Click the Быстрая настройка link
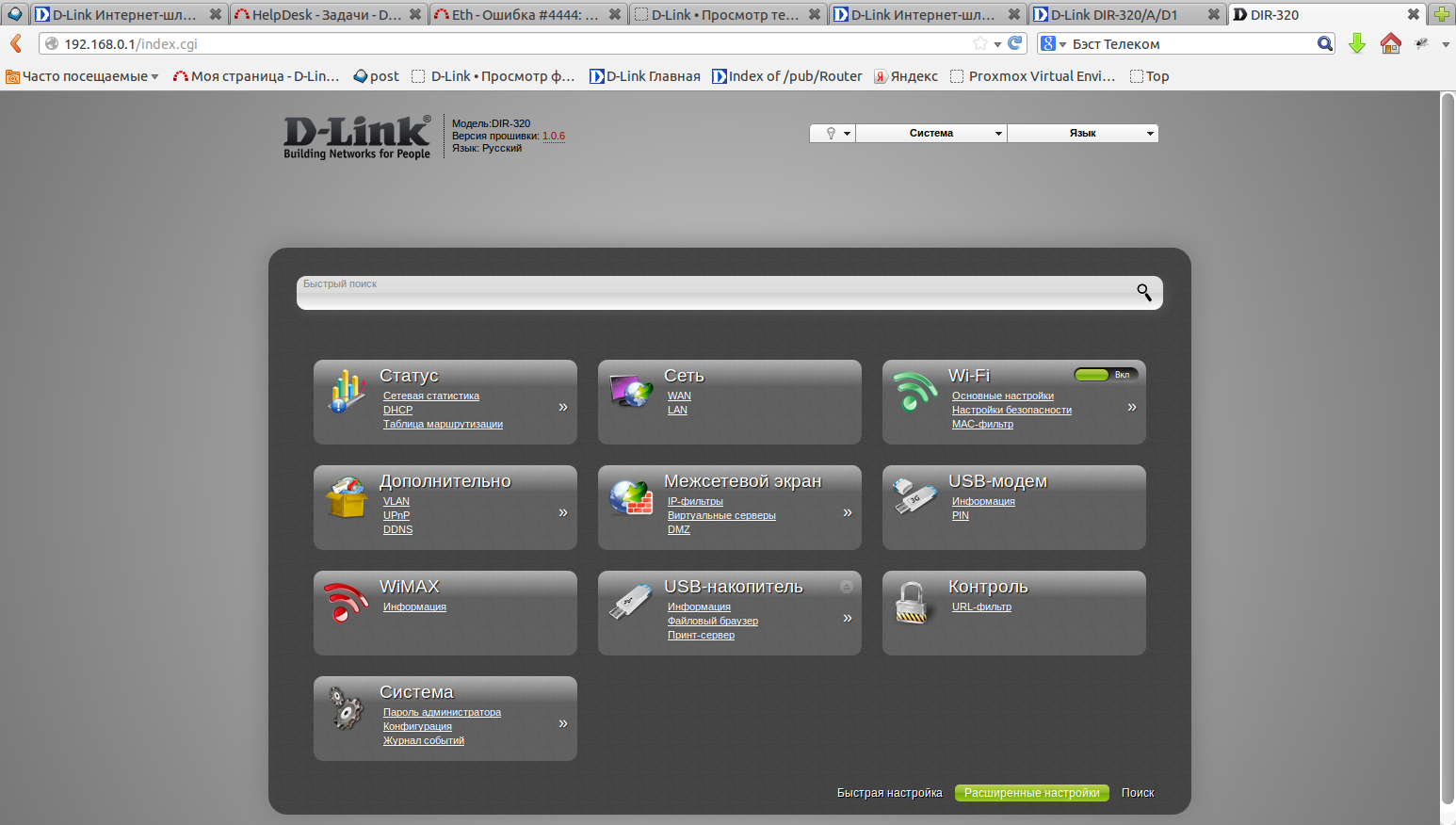This screenshot has width=1456, height=825. click(x=890, y=793)
